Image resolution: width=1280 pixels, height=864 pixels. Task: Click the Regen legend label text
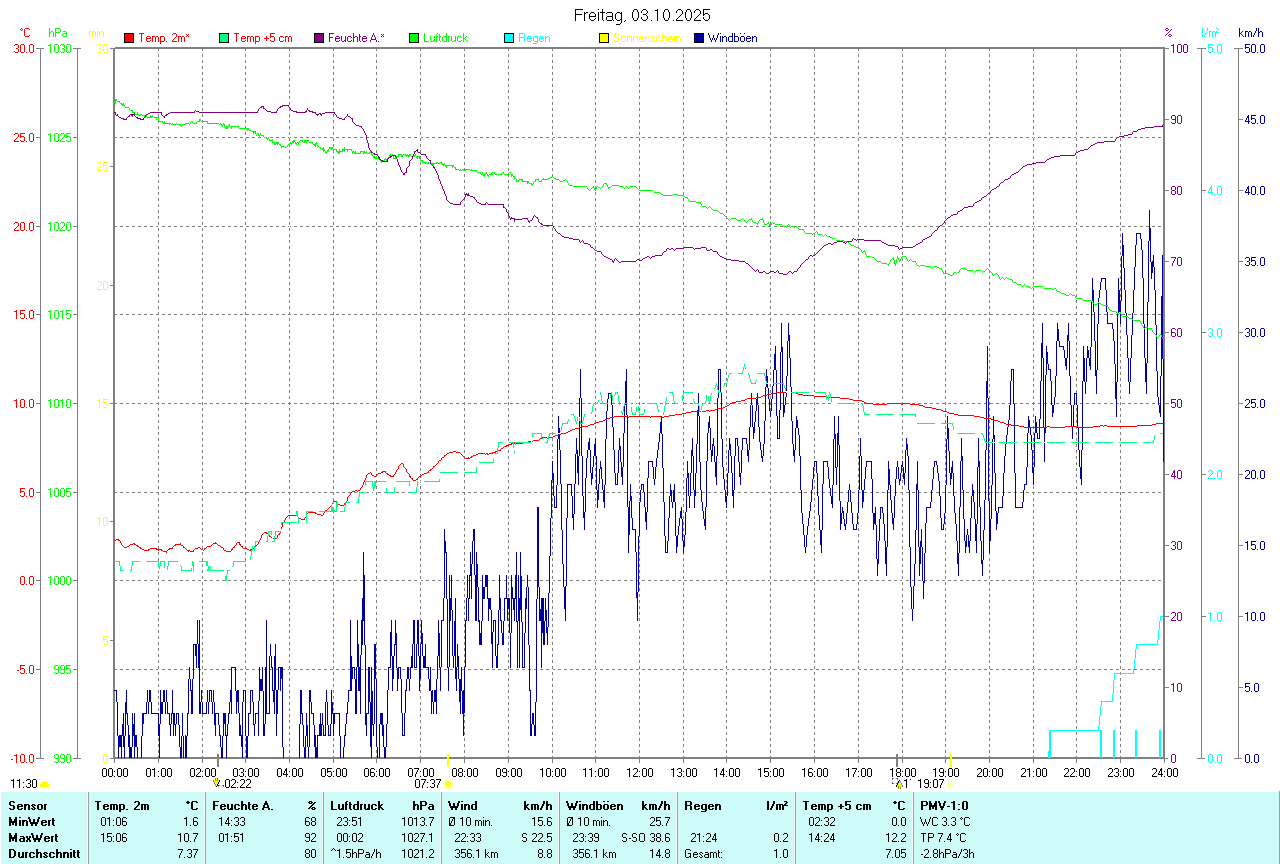[534, 38]
